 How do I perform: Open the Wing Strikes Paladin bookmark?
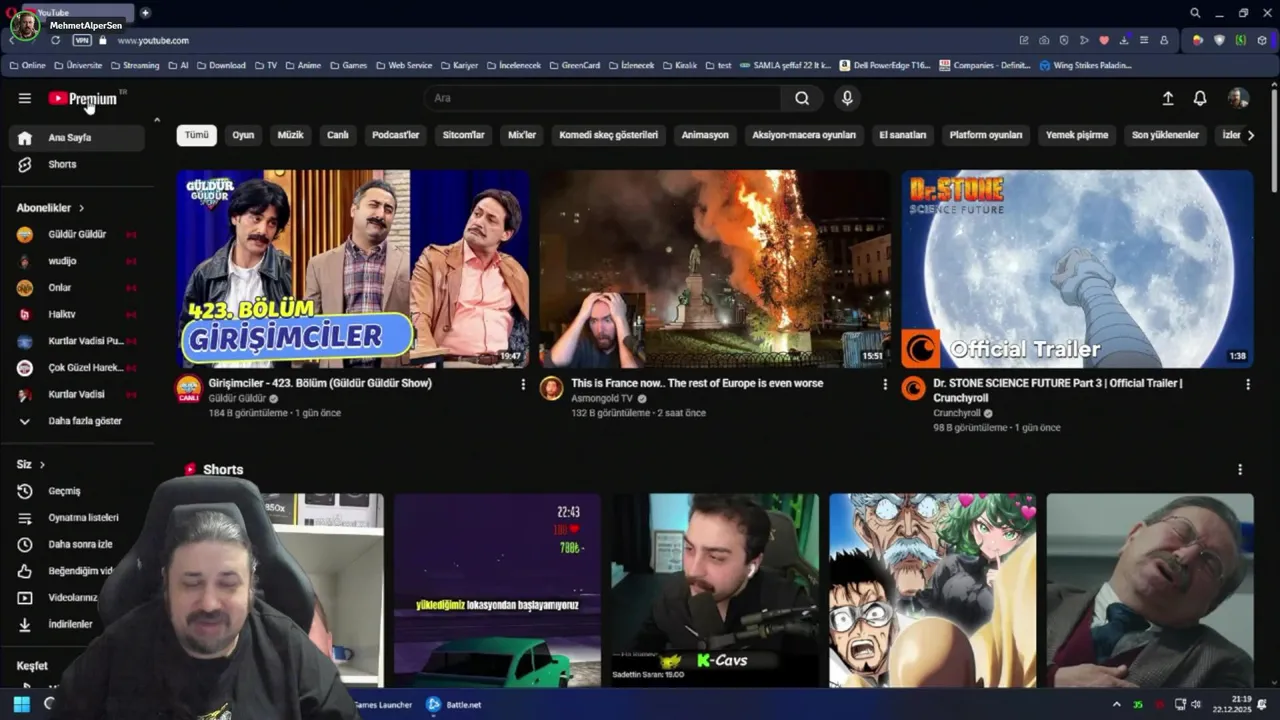1086,65
